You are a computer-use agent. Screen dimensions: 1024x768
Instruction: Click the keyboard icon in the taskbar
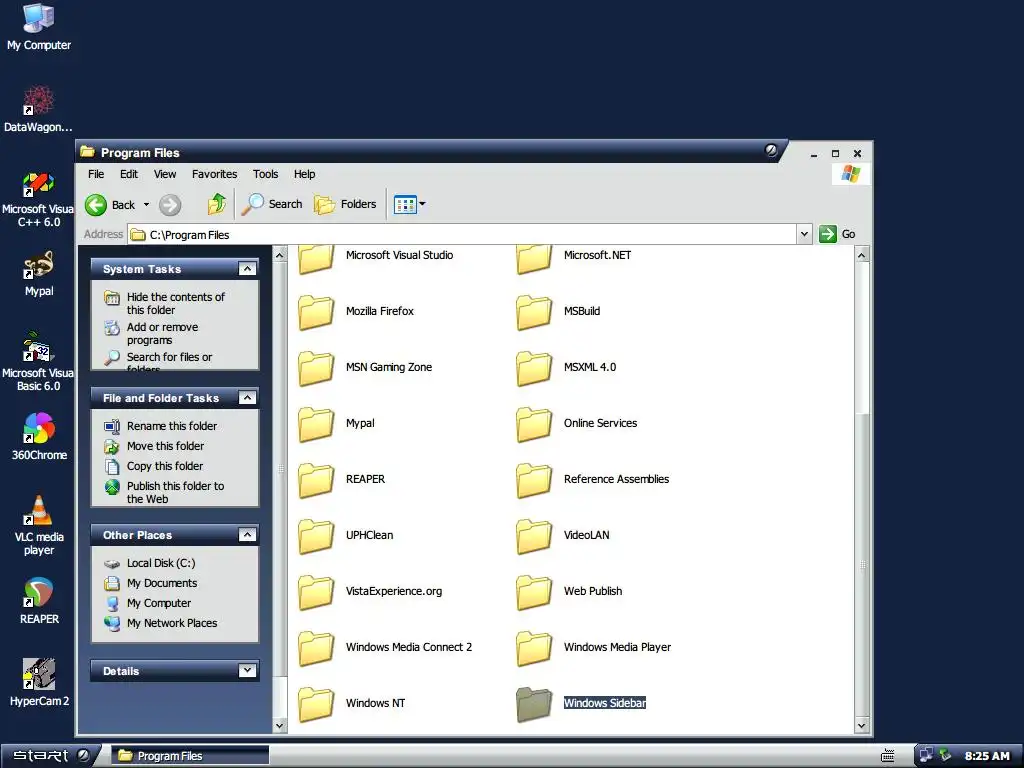[x=888, y=756]
